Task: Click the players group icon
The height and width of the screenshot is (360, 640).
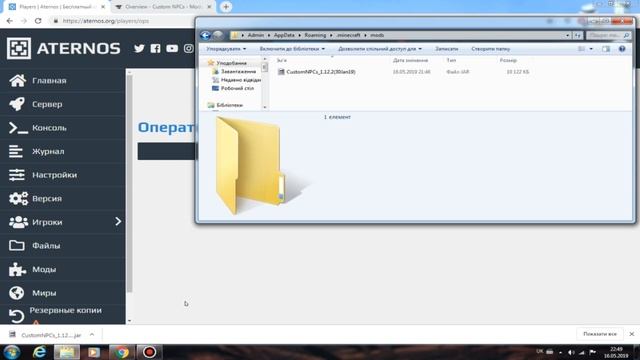Action: click(x=18, y=222)
